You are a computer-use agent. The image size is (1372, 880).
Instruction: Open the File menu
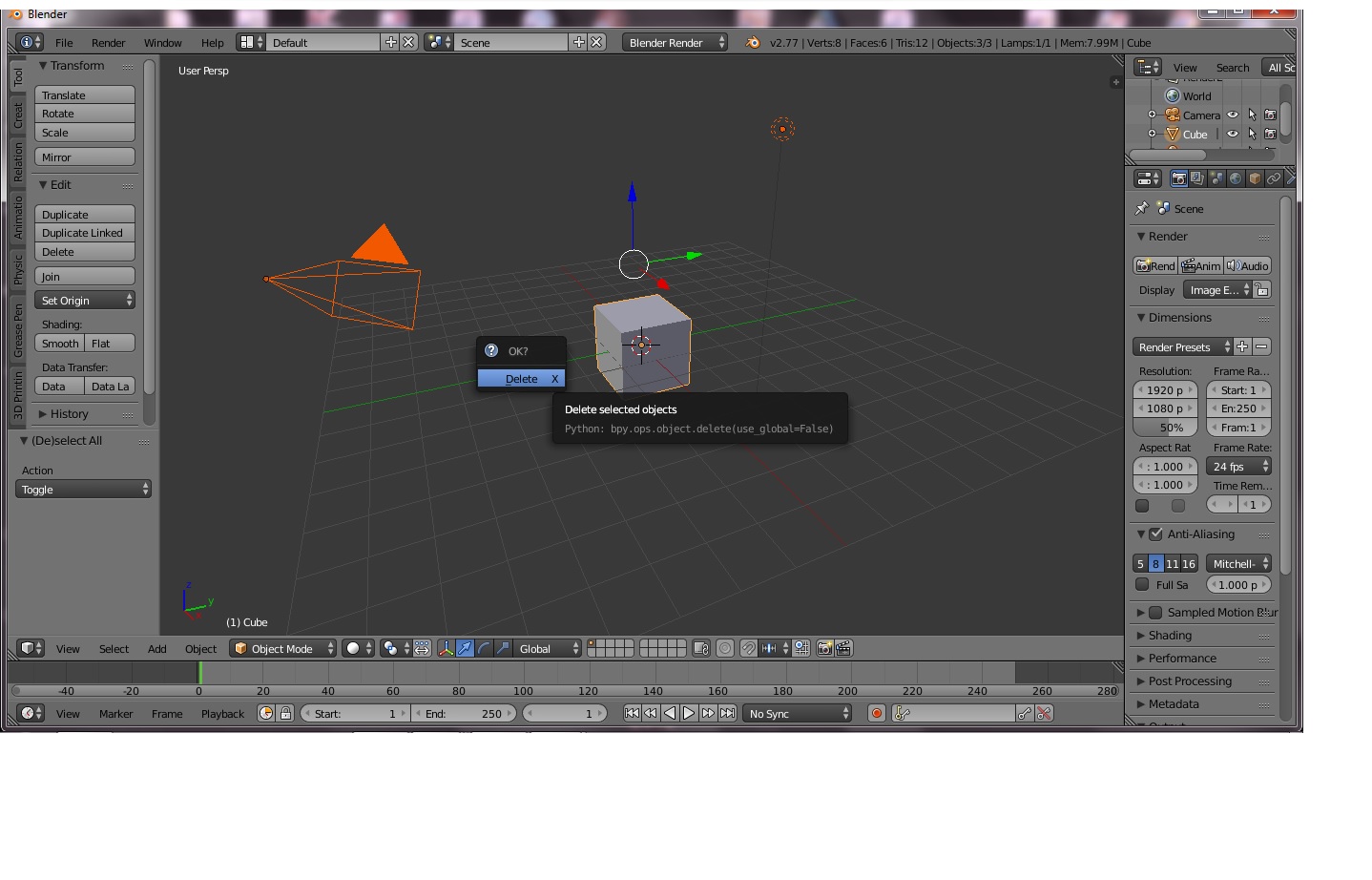[x=64, y=43]
